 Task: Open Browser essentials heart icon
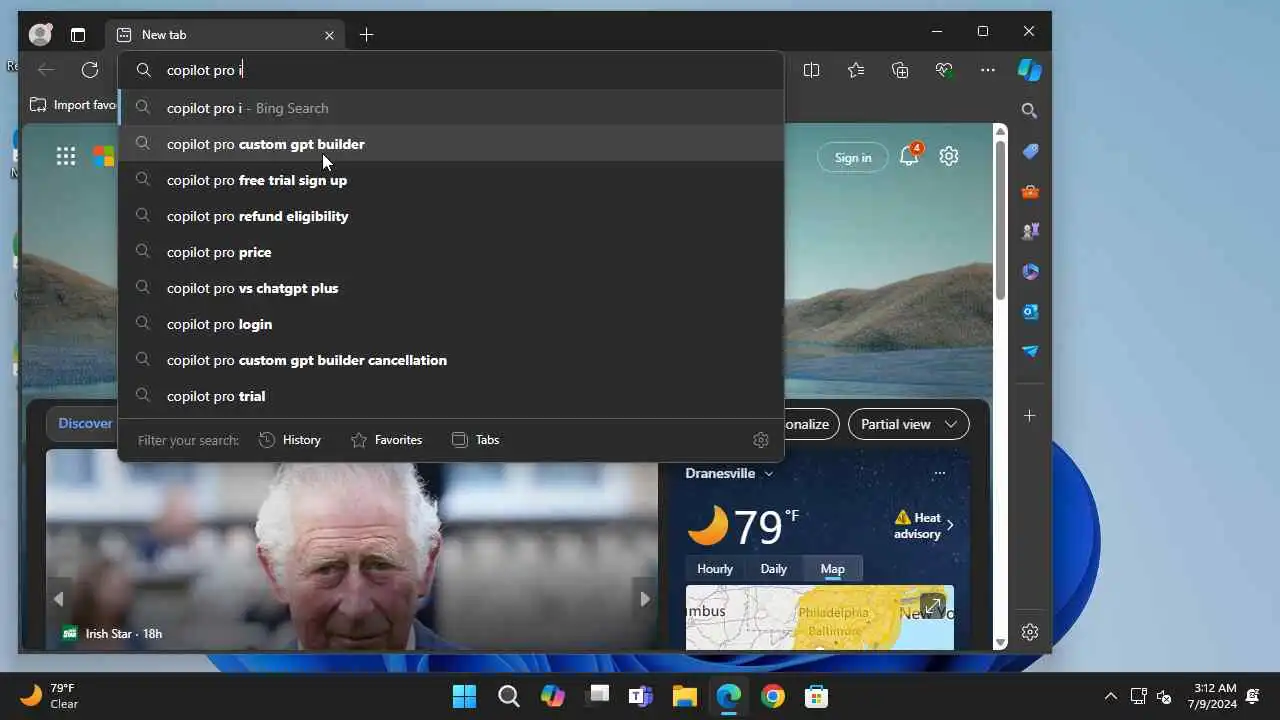(944, 70)
